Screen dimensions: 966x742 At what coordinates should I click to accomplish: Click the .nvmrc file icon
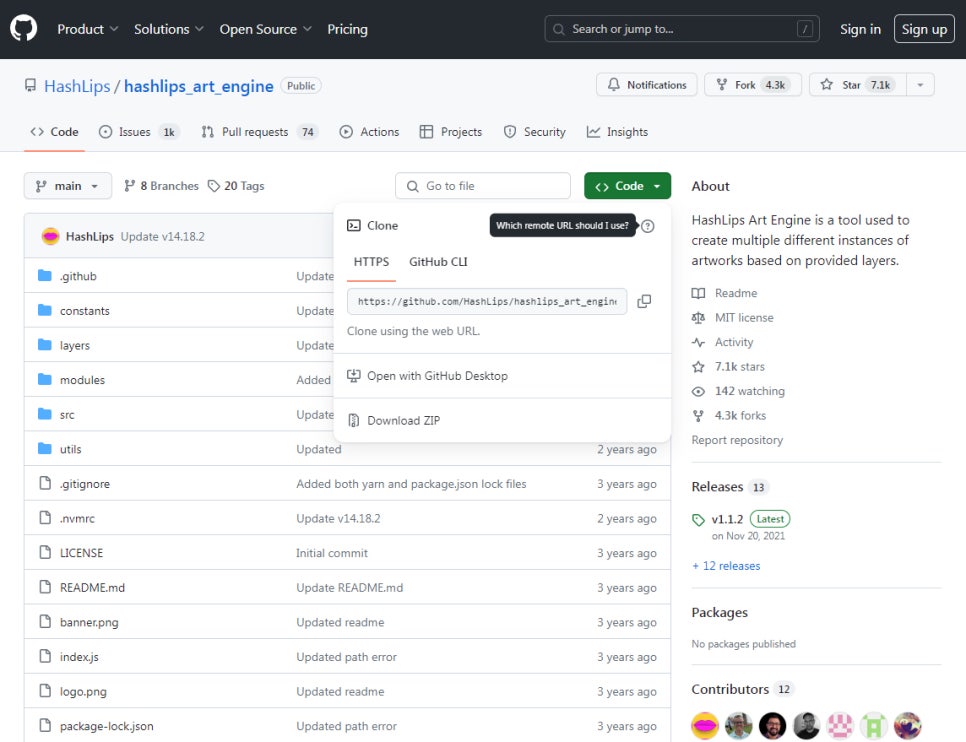pyautogui.click(x=44, y=518)
